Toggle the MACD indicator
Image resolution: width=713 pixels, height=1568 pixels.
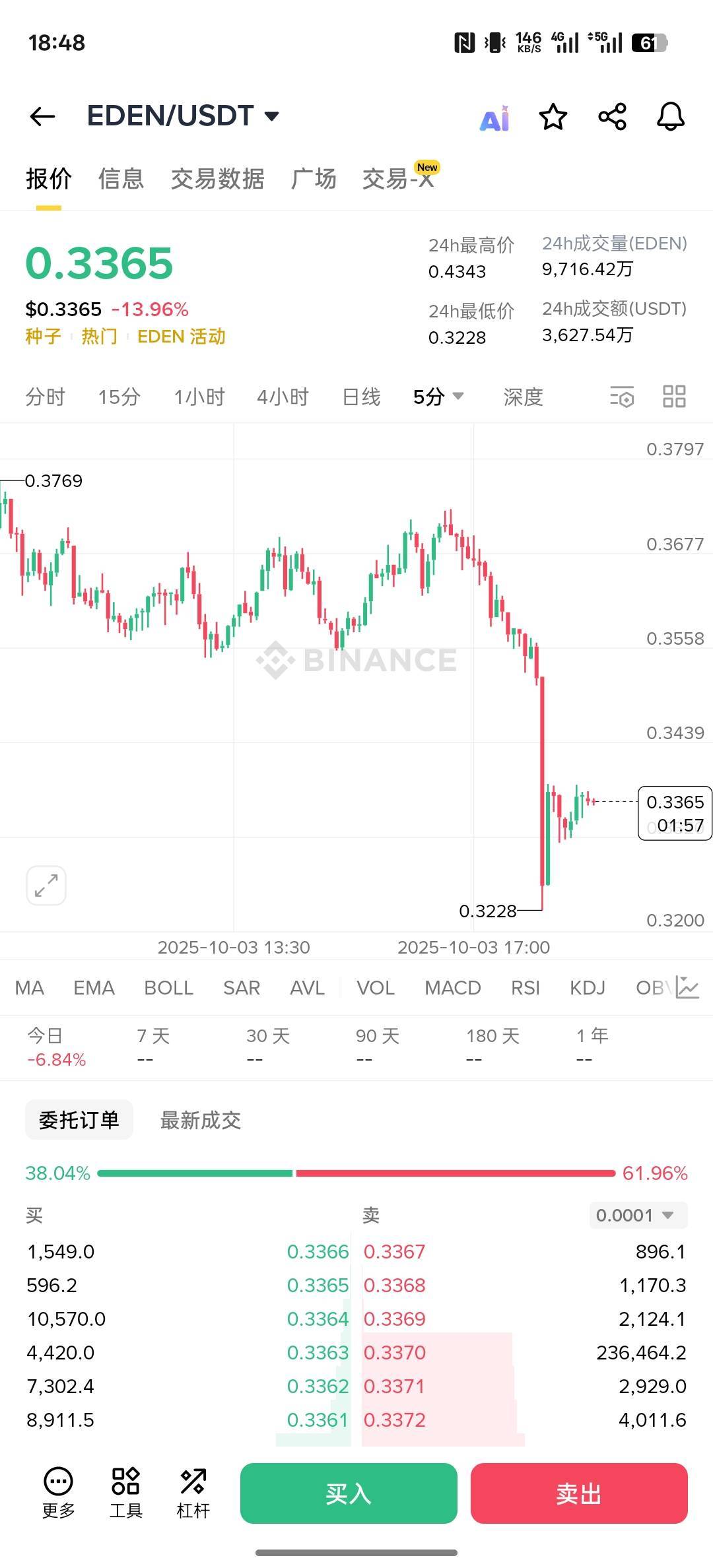pos(453,988)
